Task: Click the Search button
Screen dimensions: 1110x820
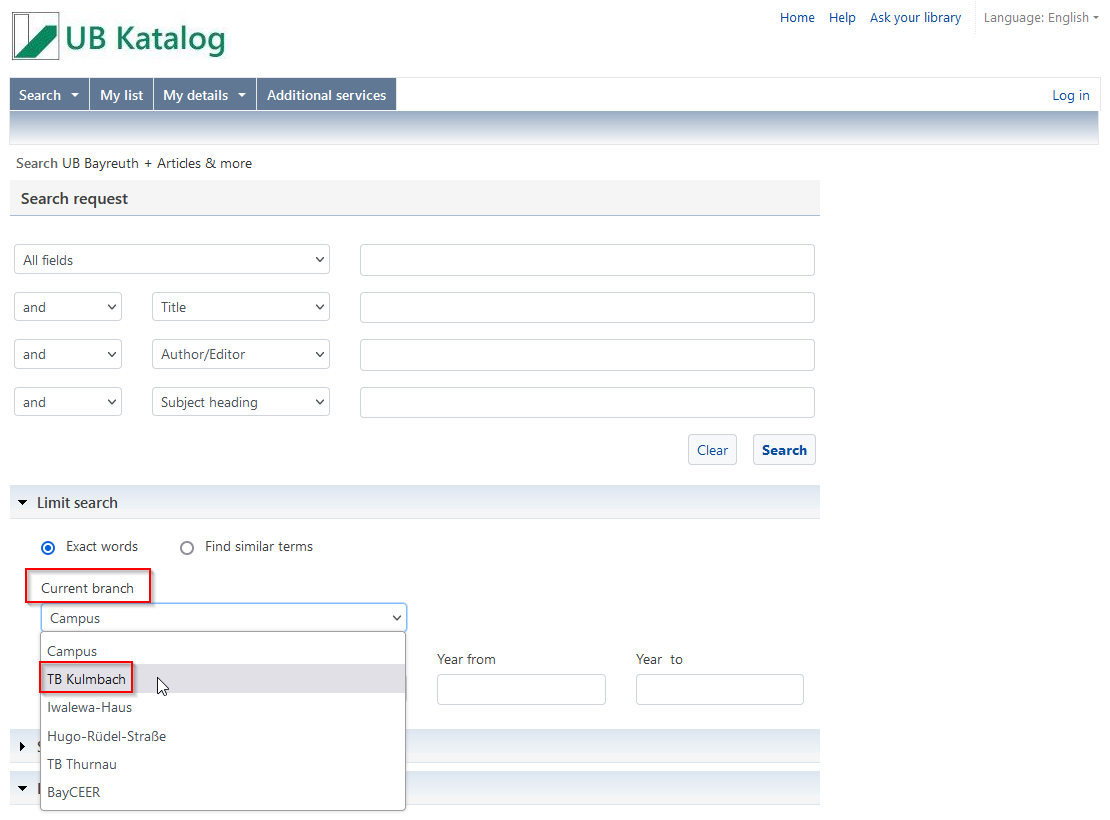Action: click(x=784, y=450)
